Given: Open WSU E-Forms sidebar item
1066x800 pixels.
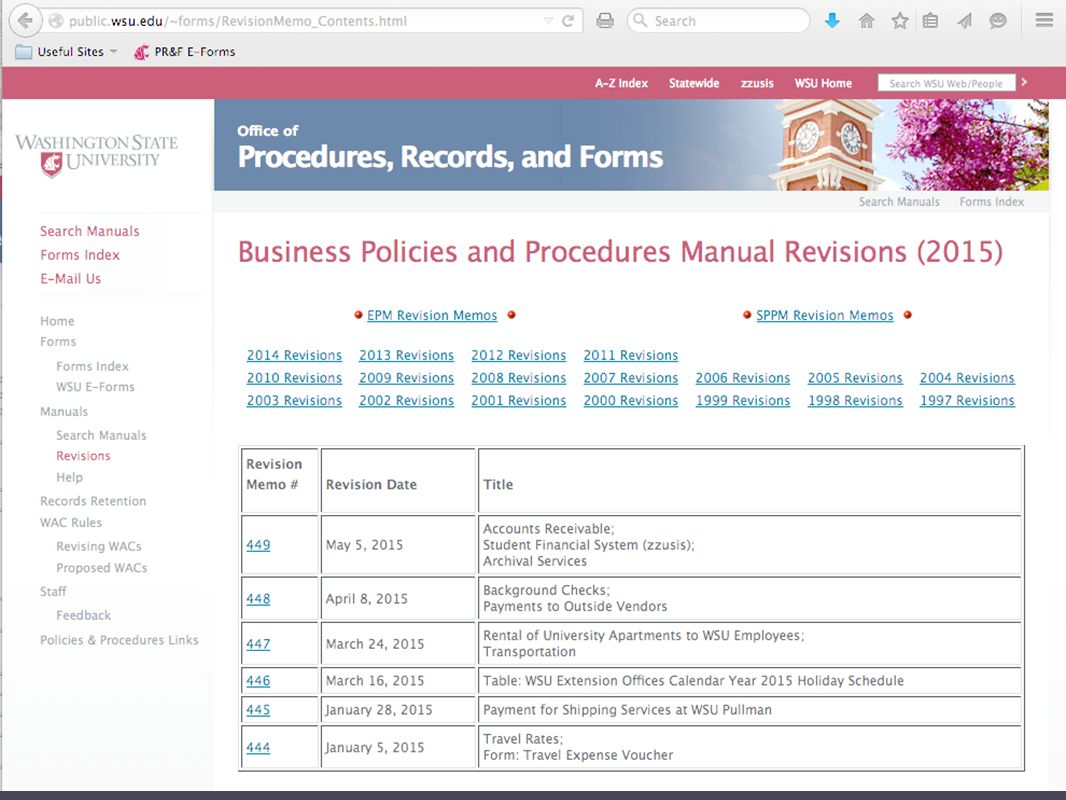Looking at the screenshot, I should click(95, 387).
